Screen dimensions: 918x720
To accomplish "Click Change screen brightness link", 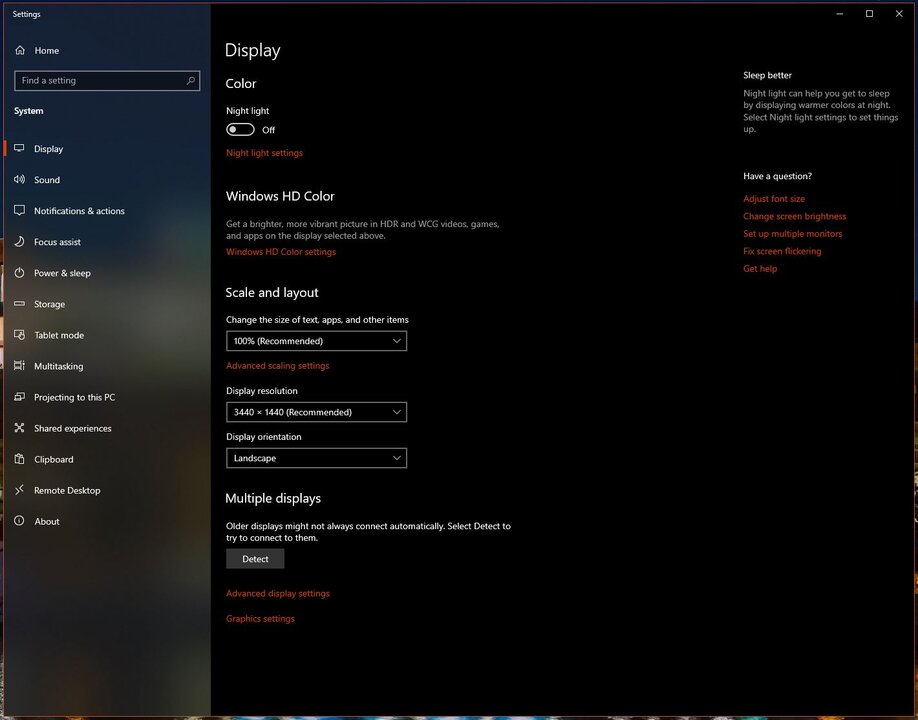I will [794, 217].
